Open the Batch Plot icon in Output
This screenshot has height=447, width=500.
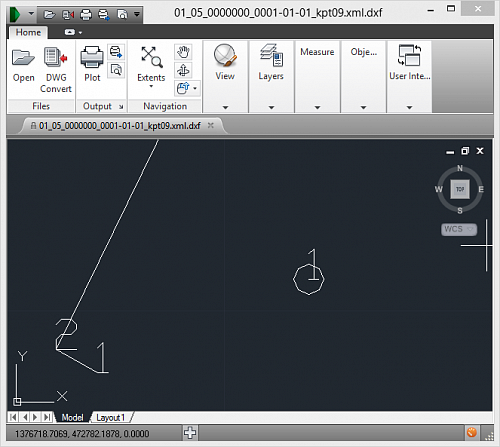pyautogui.click(x=116, y=52)
